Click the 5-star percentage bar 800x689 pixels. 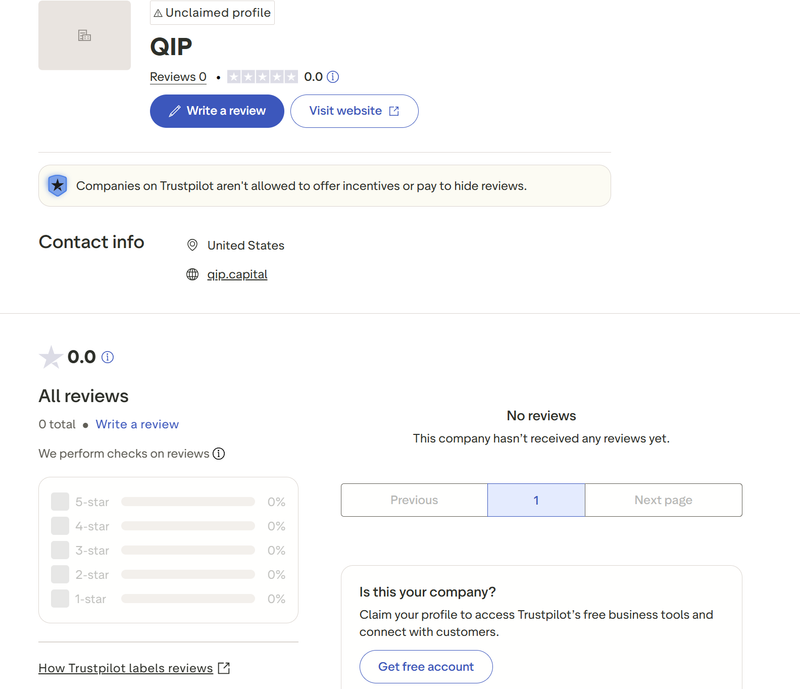tap(188, 502)
